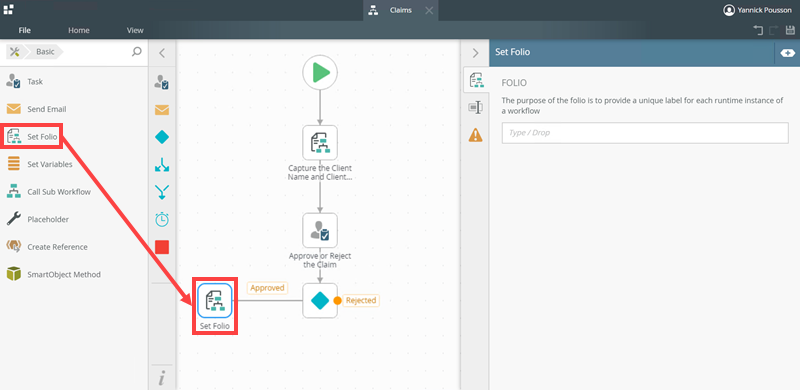Collapse the toolbox with left chevron
The width and height of the screenshot is (800, 390).
tap(162, 53)
